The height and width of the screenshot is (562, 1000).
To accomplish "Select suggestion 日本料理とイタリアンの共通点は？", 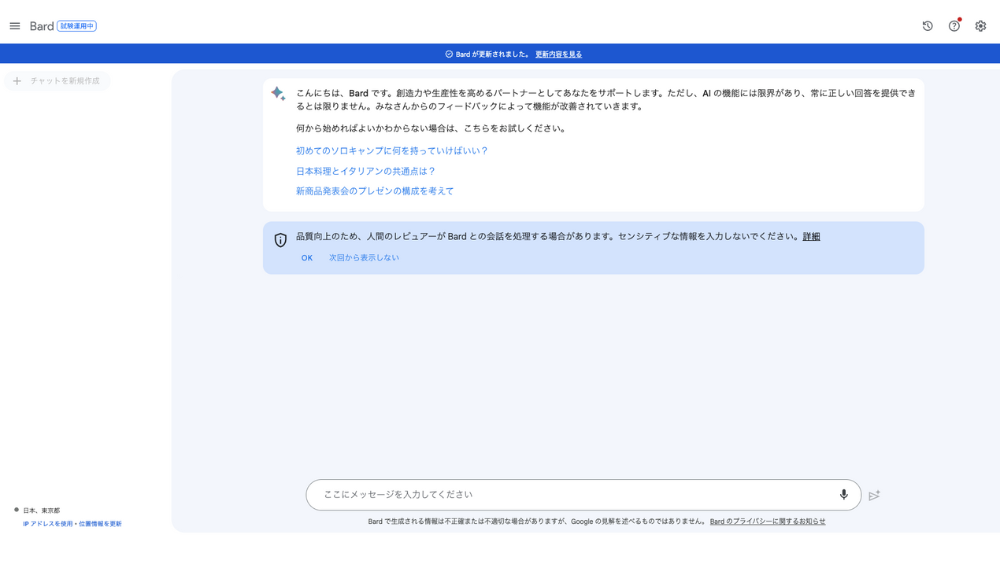I will pyautogui.click(x=365, y=171).
